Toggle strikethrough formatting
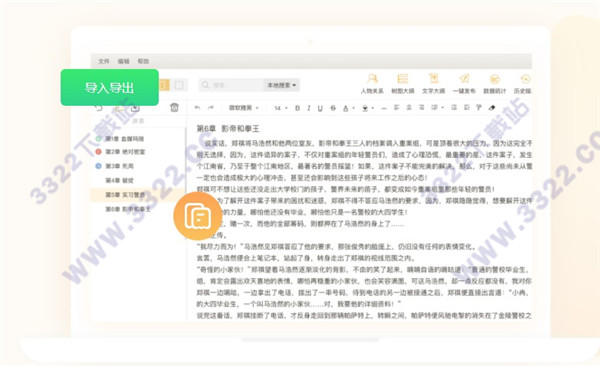The width and height of the screenshot is (600, 366). [x=333, y=108]
